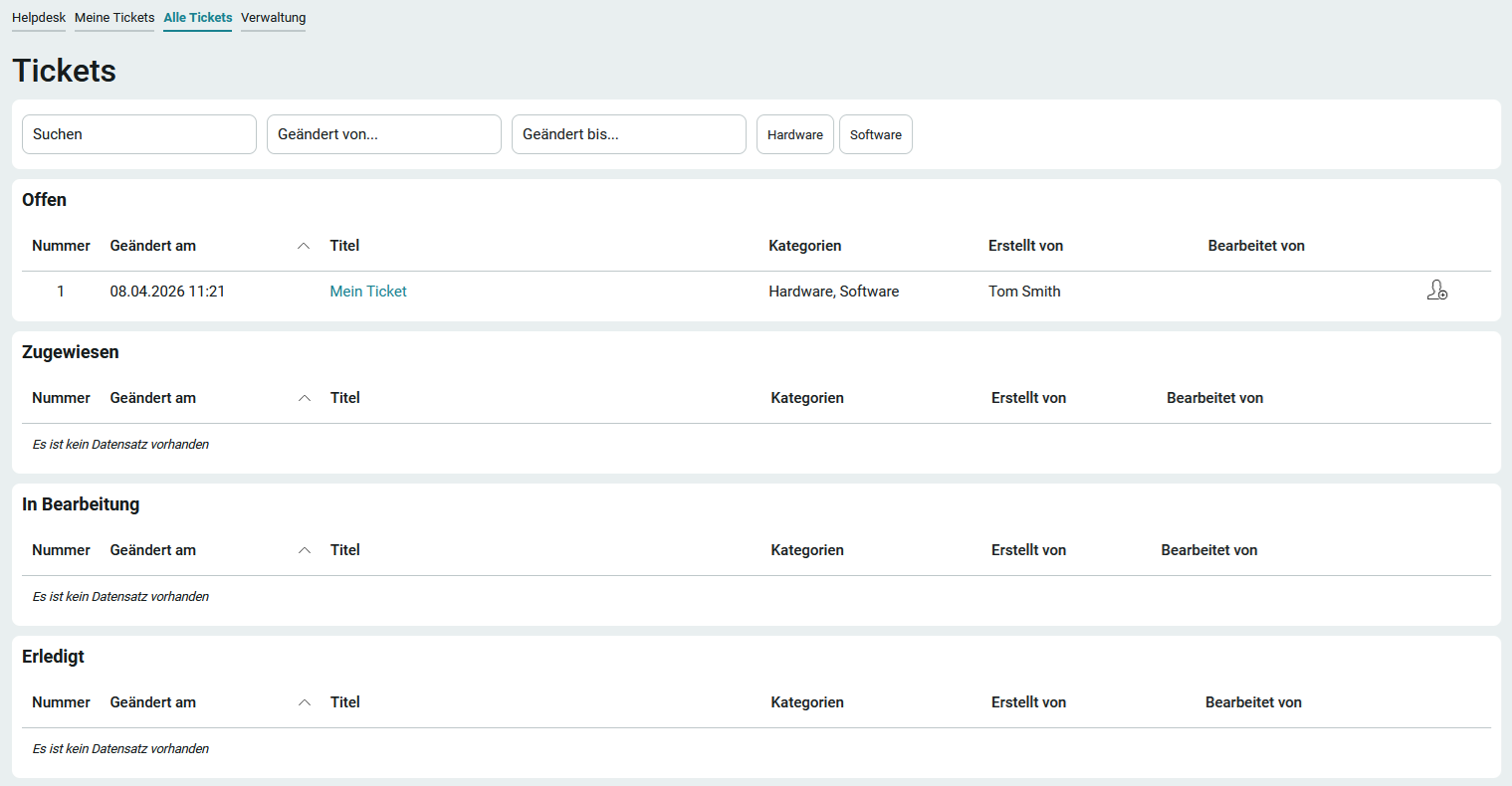Screen dimensions: 1512x786
Task: Open the Helpdesk tab
Action: coord(39,18)
